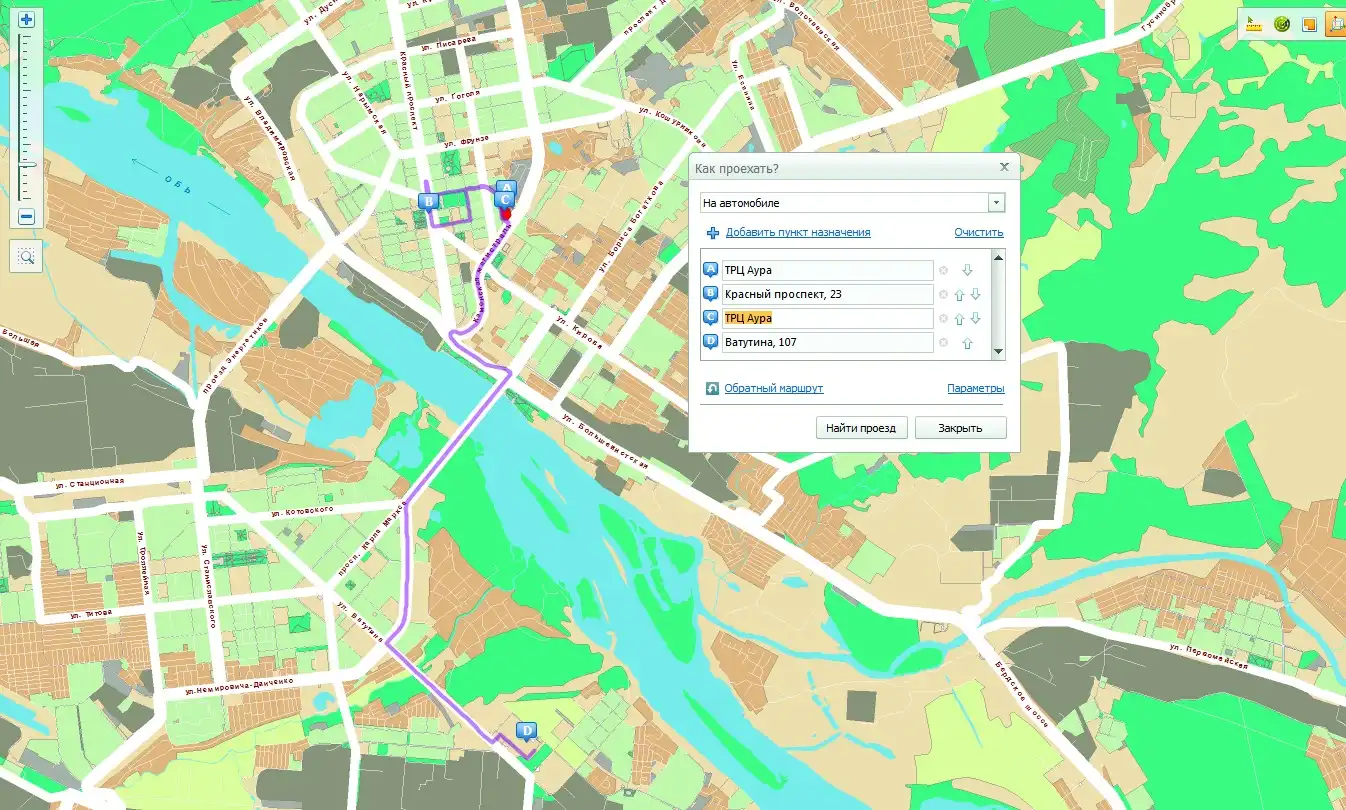Screen dimensions: 1346x810
Task: Click marker D on the map
Action: [x=526, y=732]
